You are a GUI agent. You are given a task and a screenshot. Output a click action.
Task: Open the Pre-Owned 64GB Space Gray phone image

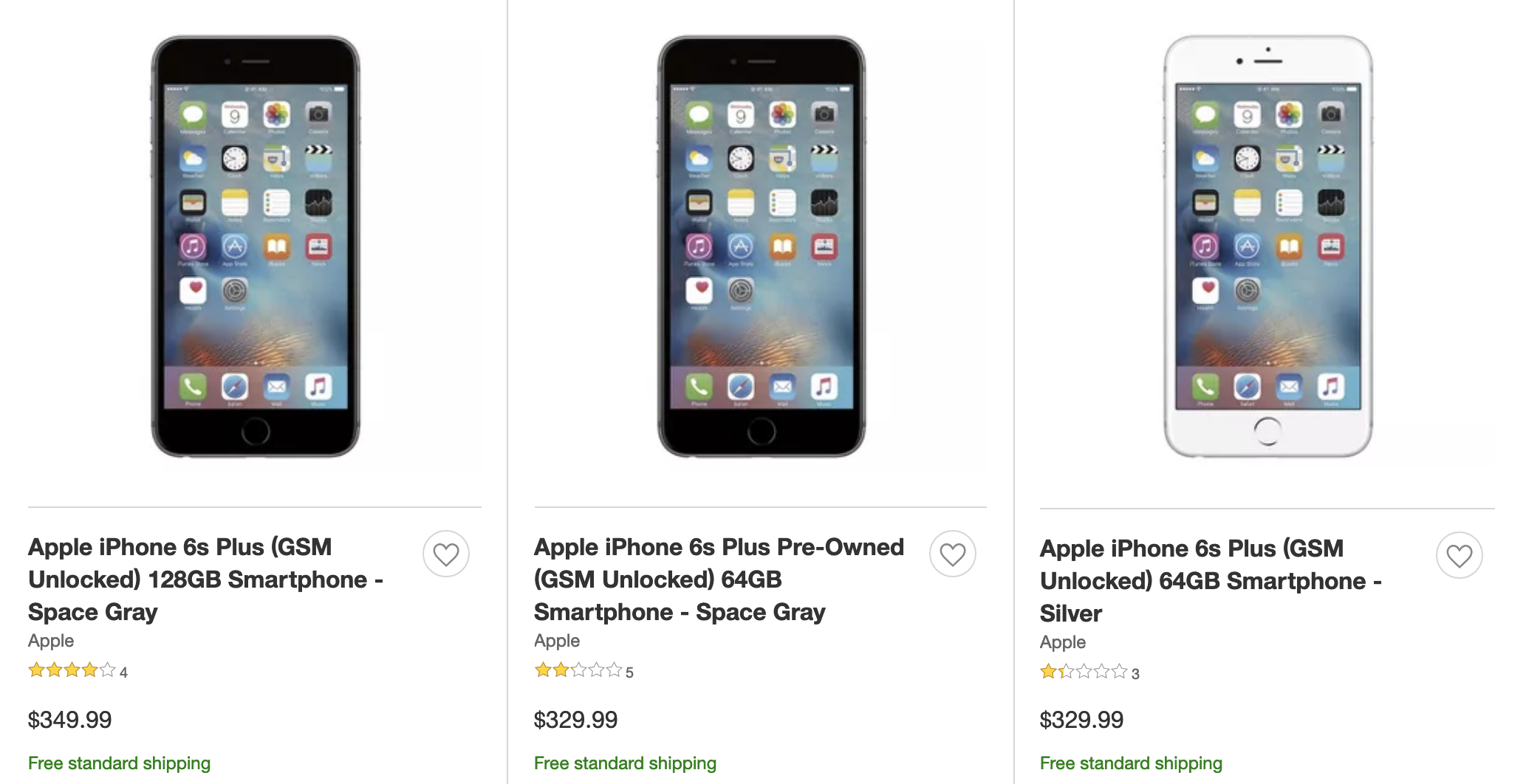(762, 246)
